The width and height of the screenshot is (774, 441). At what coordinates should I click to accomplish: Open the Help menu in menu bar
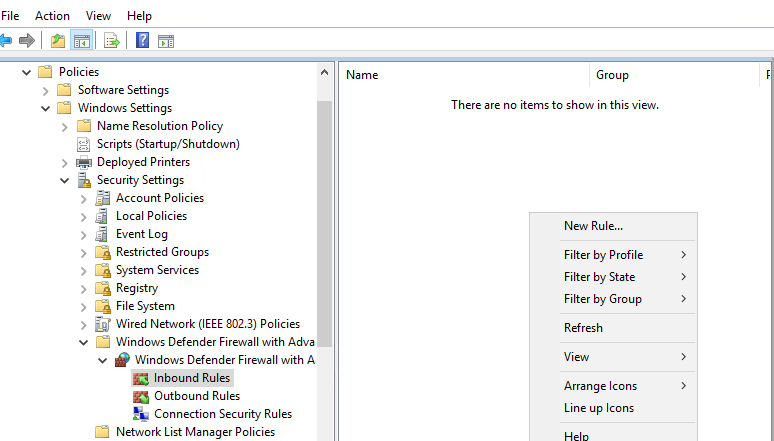pyautogui.click(x=139, y=16)
